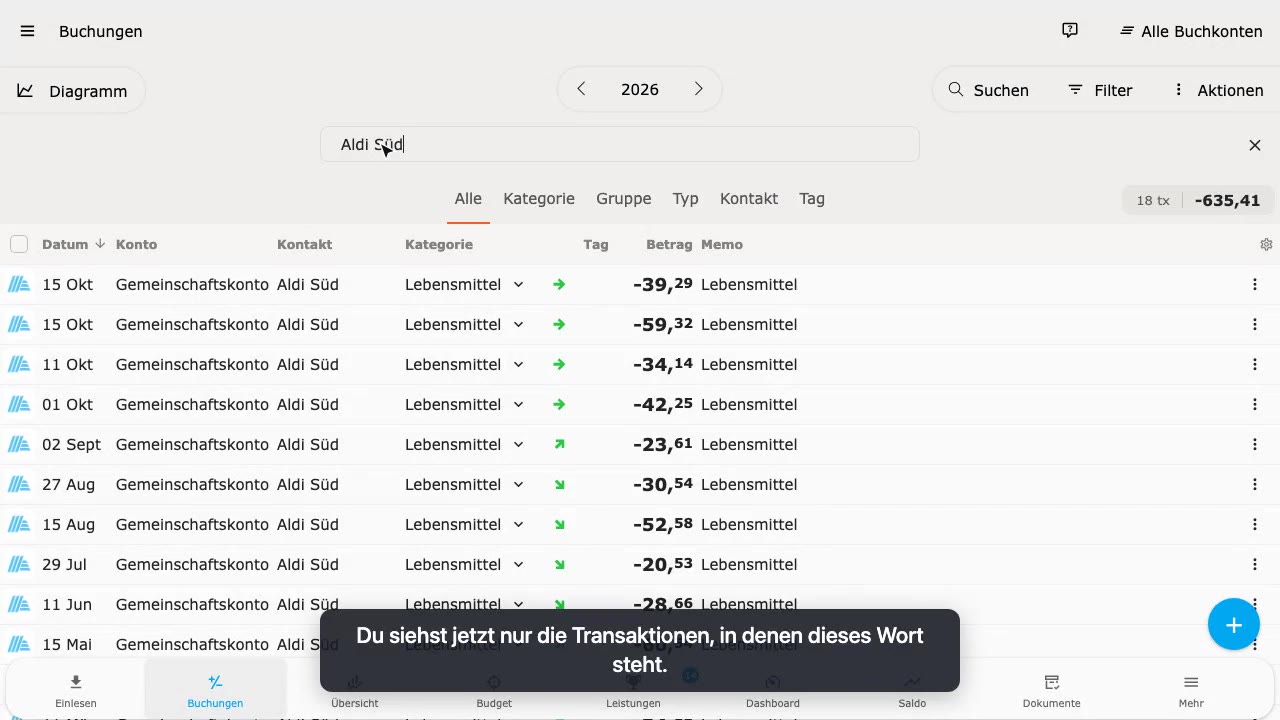Go to previous year with left chevron
Screen dimensions: 1280x720
(581, 89)
